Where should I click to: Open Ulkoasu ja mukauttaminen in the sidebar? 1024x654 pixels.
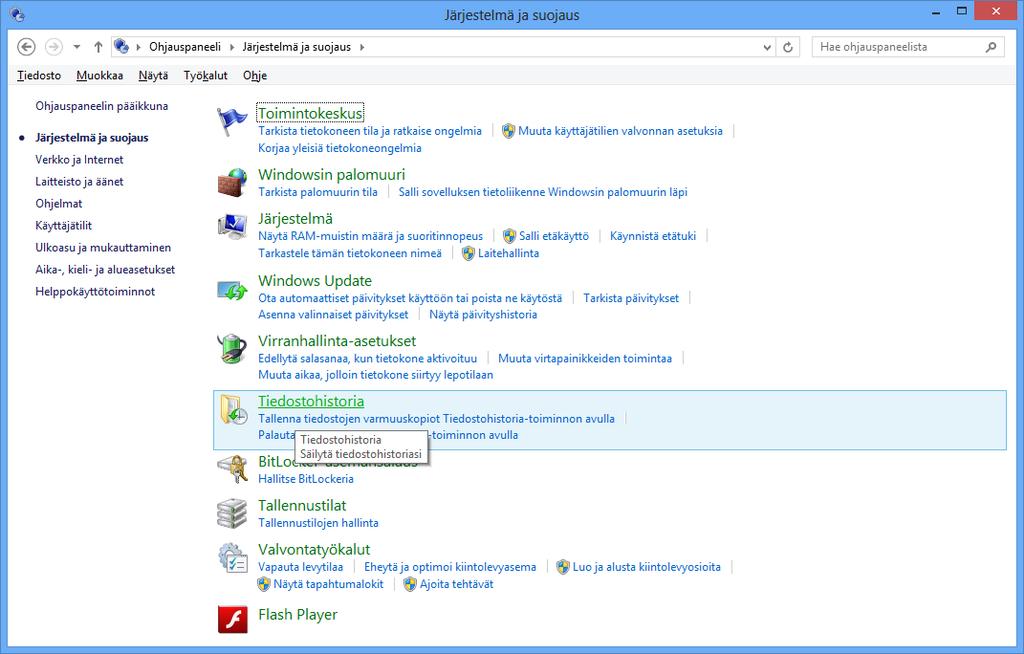pos(103,248)
